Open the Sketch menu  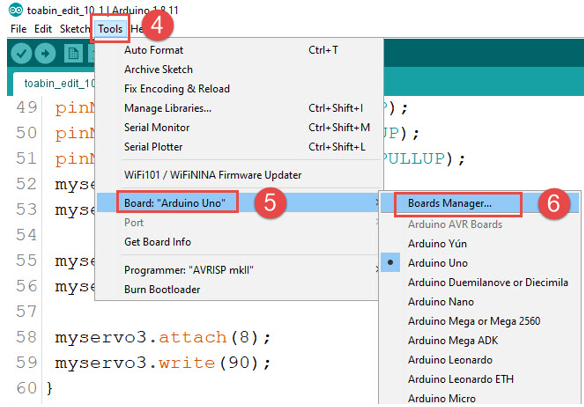pyautogui.click(x=74, y=29)
